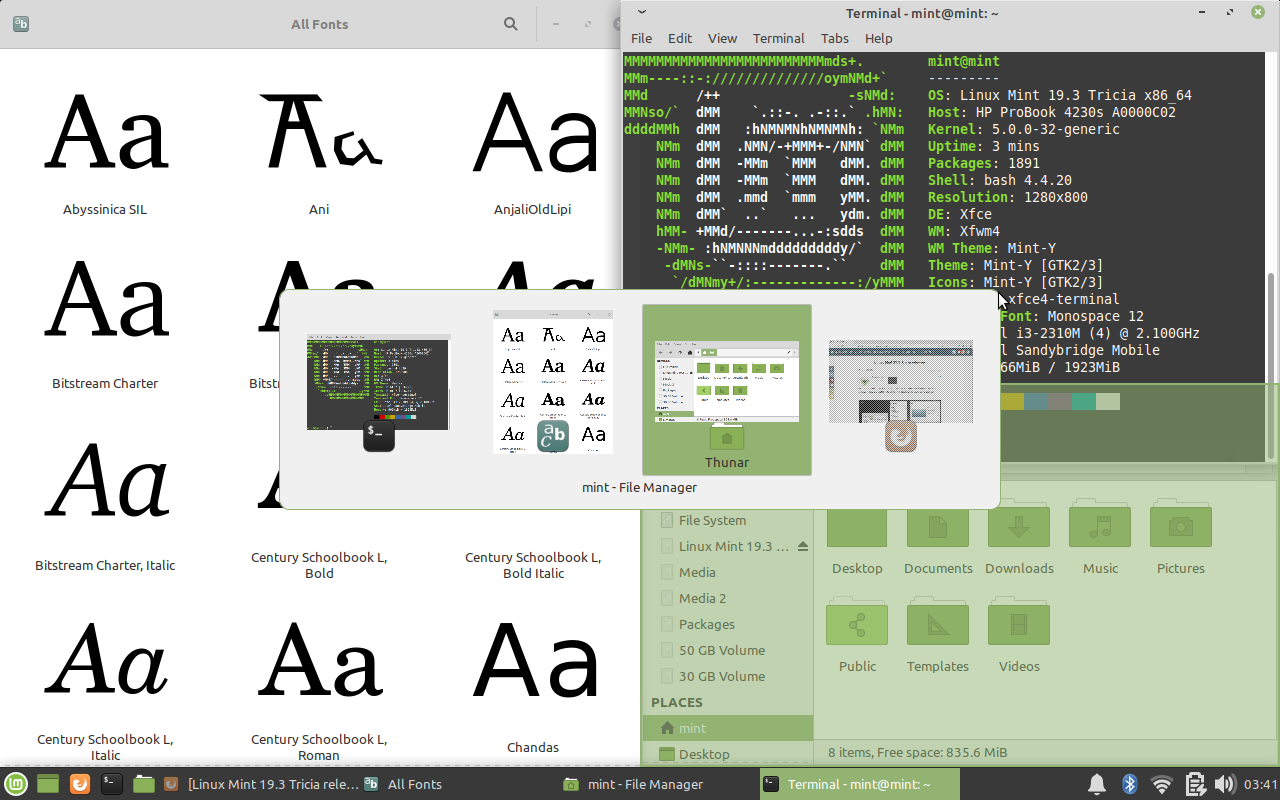The image size is (1280, 800).
Task: Open the Terminal menu in the Terminal menubar
Action: click(779, 38)
